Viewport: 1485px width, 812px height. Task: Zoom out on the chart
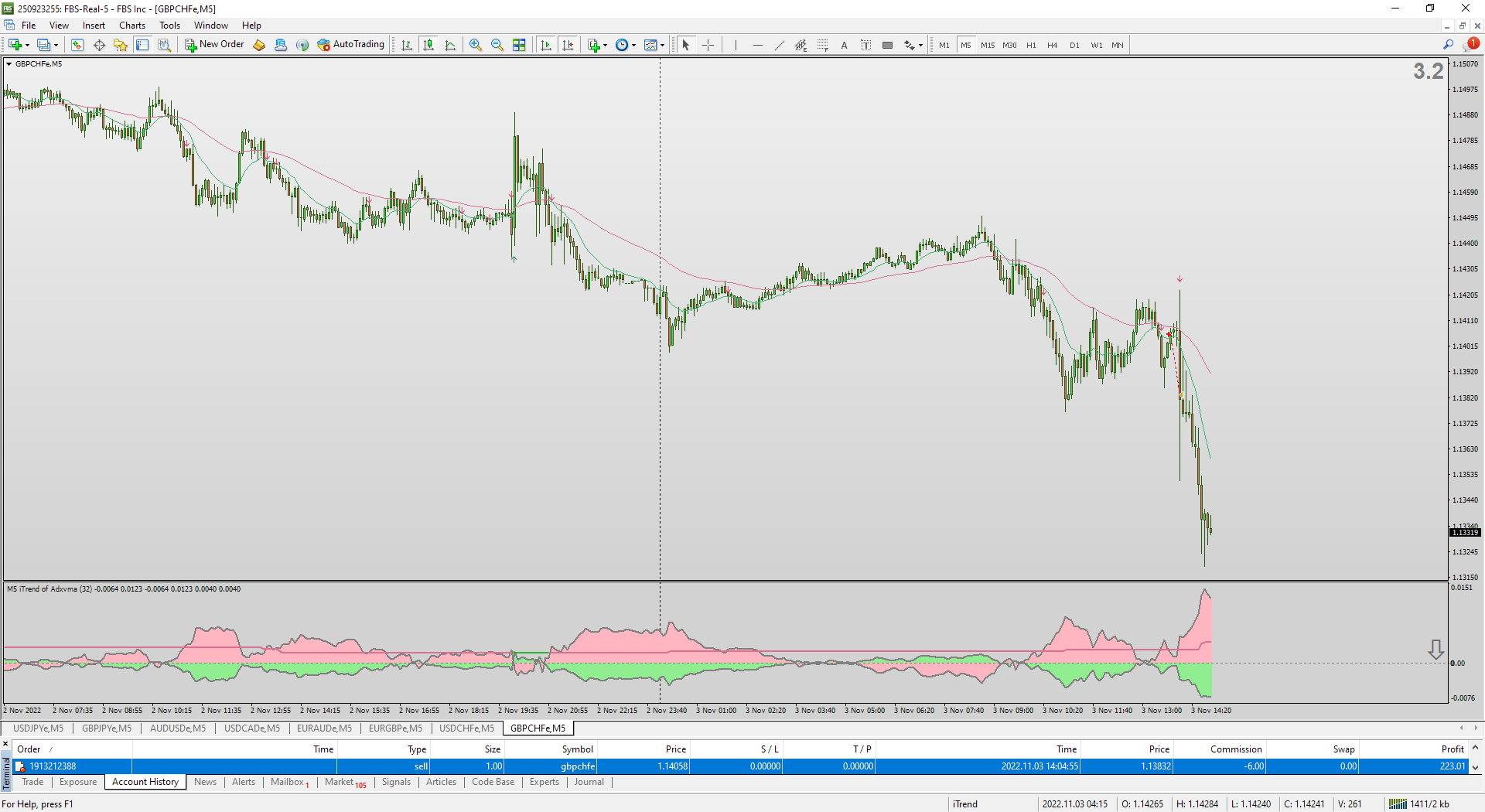pos(497,45)
